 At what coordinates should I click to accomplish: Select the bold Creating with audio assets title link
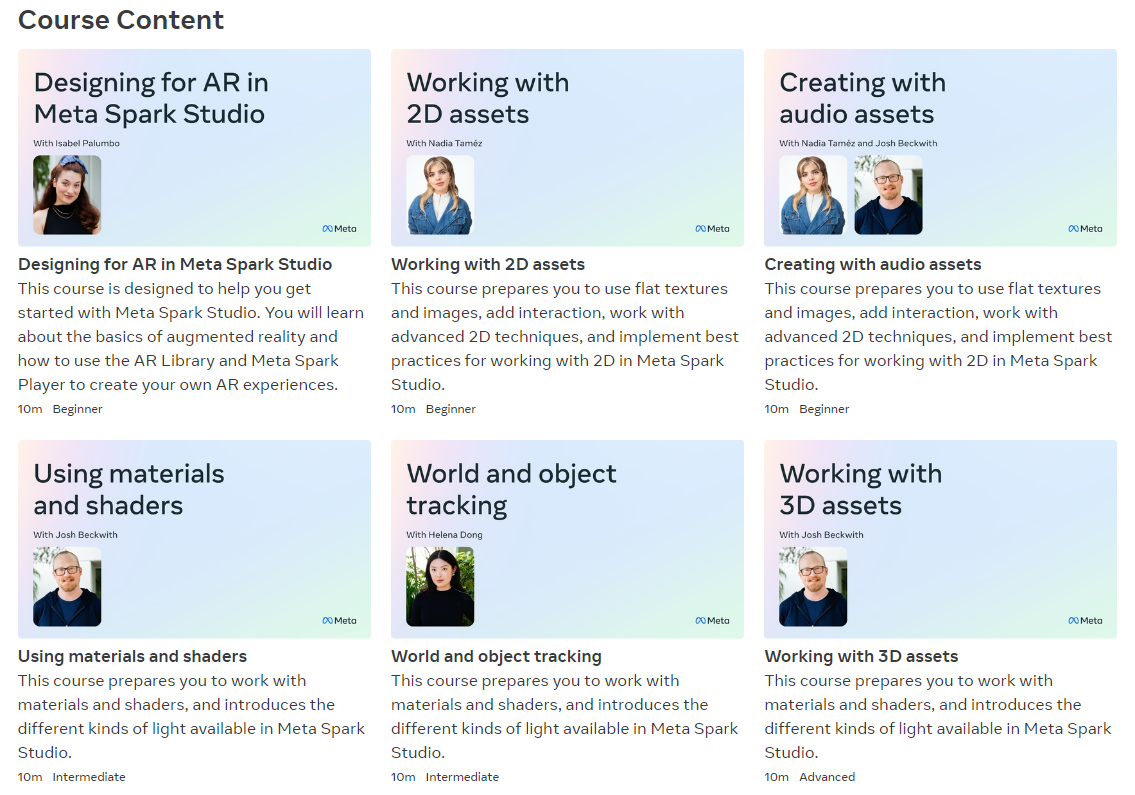click(x=873, y=264)
